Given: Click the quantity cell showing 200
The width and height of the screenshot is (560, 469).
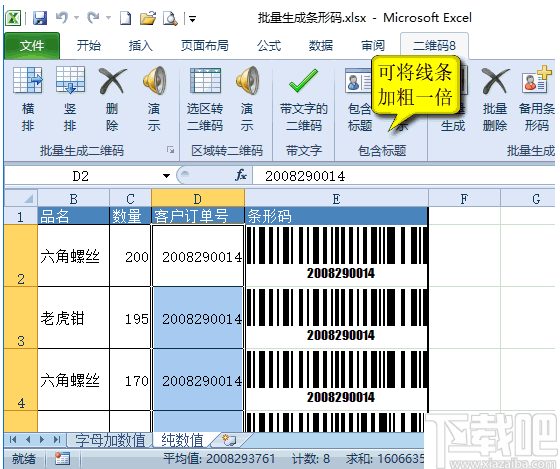Looking at the screenshot, I should [130, 256].
